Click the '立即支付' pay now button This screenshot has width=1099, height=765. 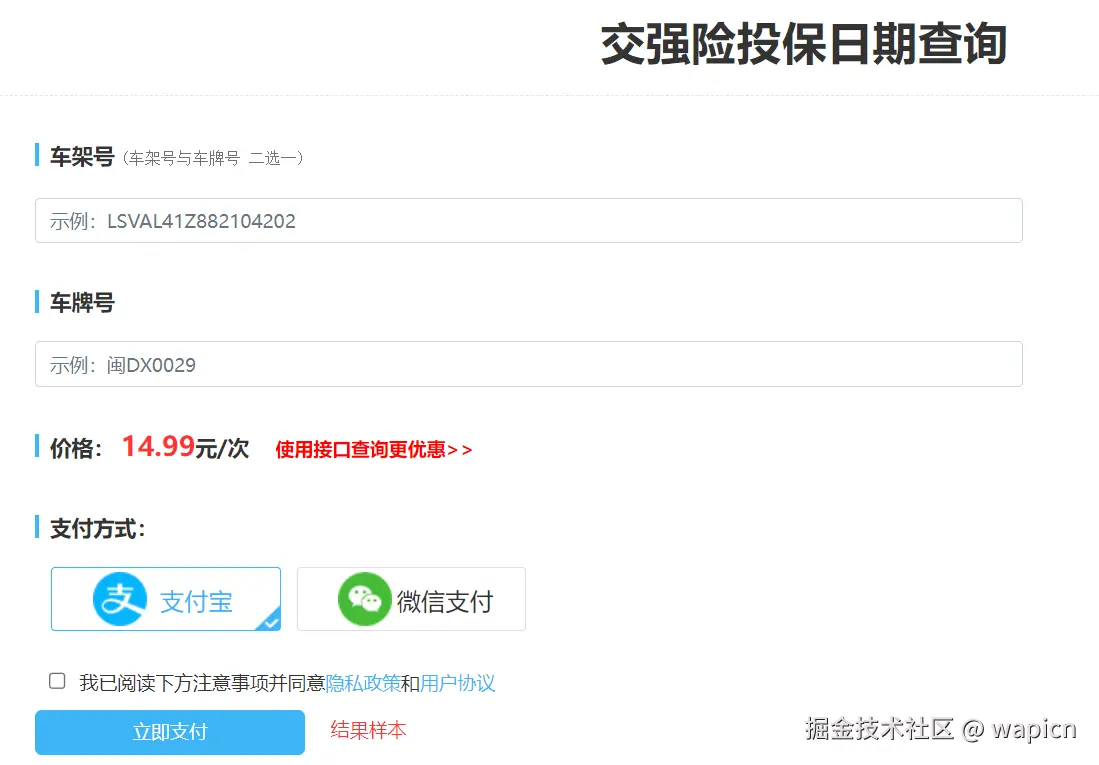coord(169,732)
